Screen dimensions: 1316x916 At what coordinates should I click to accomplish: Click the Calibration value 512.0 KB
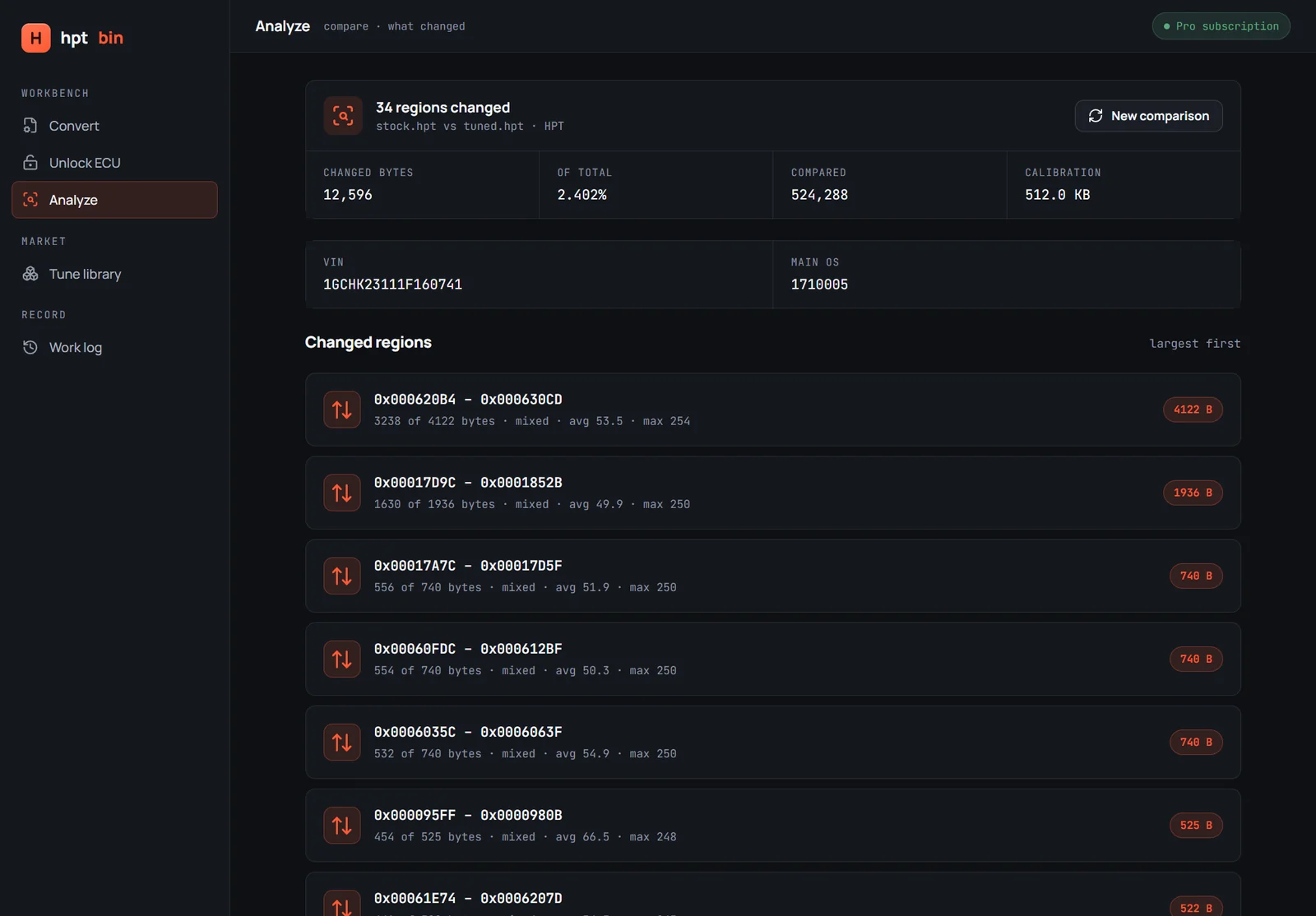coord(1057,195)
